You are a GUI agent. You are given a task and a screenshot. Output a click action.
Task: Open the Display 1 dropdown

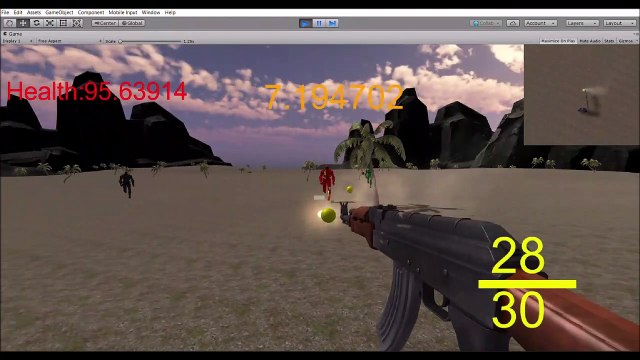[x=17, y=41]
